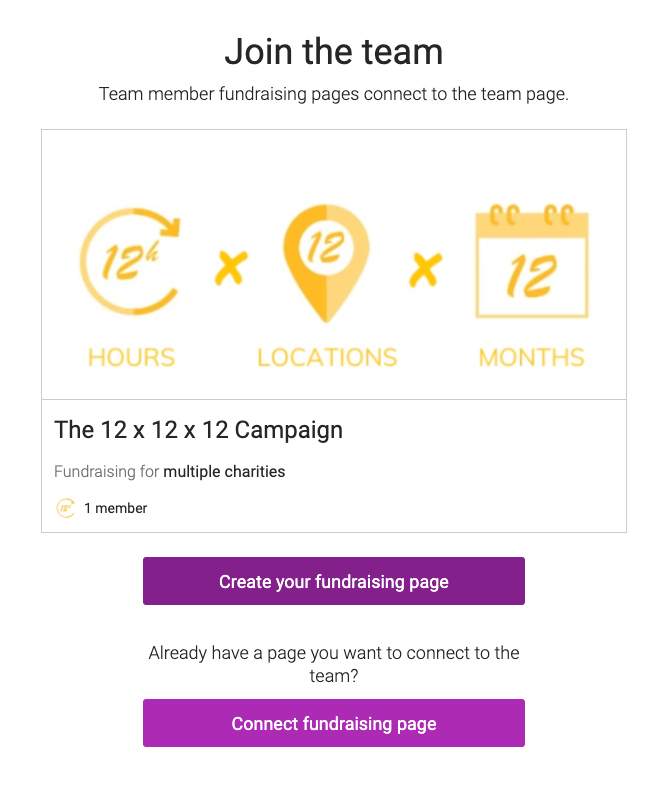The width and height of the screenshot is (670, 790).
Task: Click the 1 member count text
Action: 115,508
